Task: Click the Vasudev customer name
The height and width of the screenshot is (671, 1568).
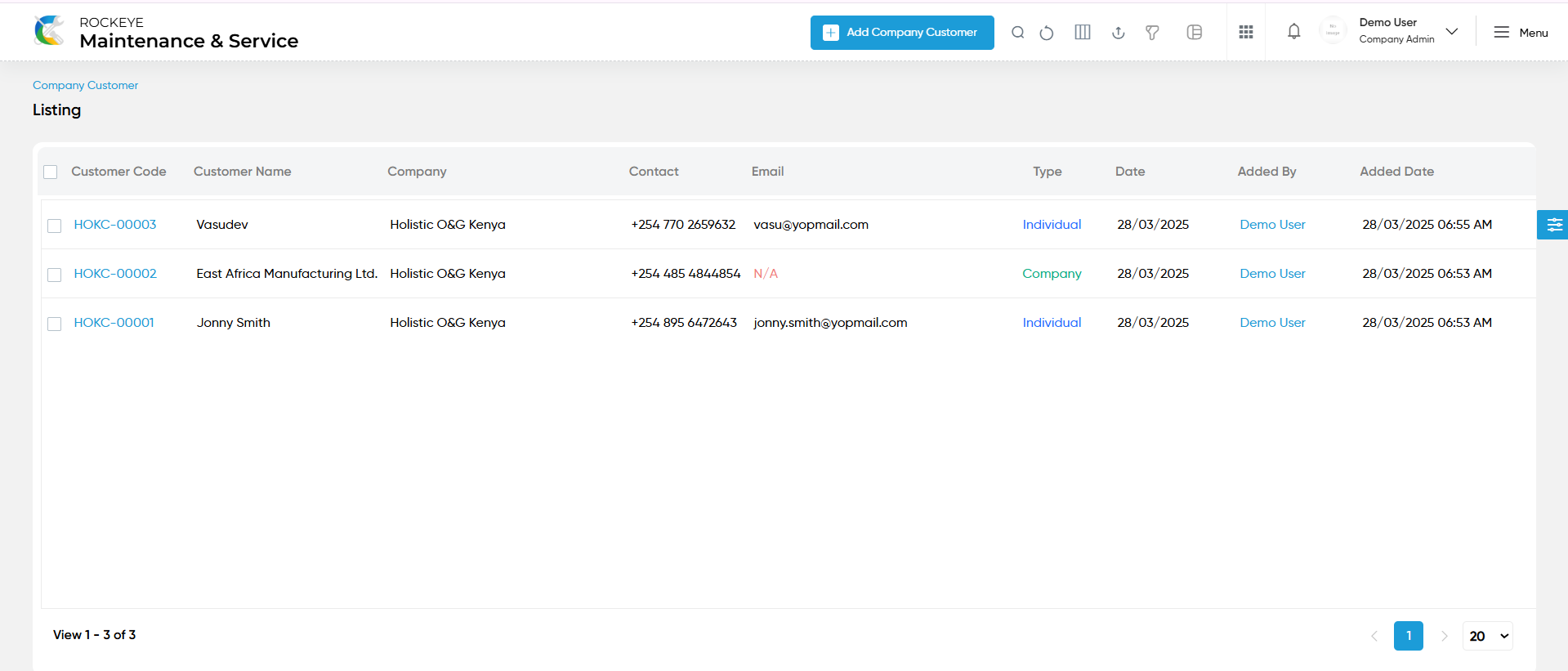Action: 222,225
